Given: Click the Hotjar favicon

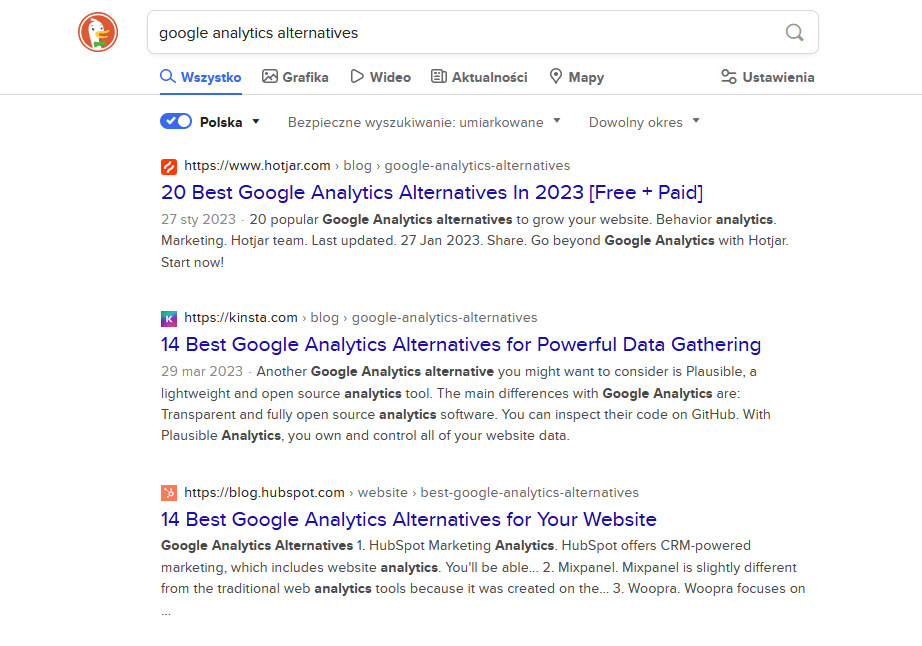Looking at the screenshot, I should tap(169, 166).
